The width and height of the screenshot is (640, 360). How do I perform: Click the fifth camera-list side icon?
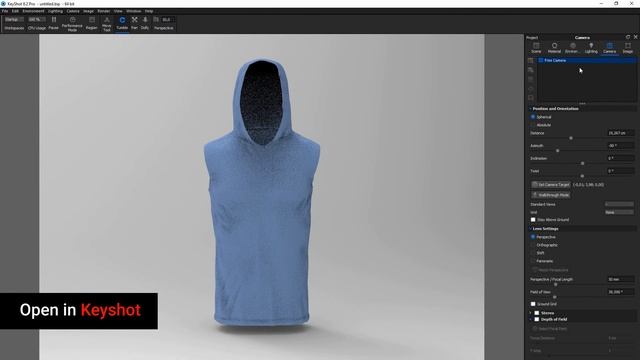(x=531, y=98)
